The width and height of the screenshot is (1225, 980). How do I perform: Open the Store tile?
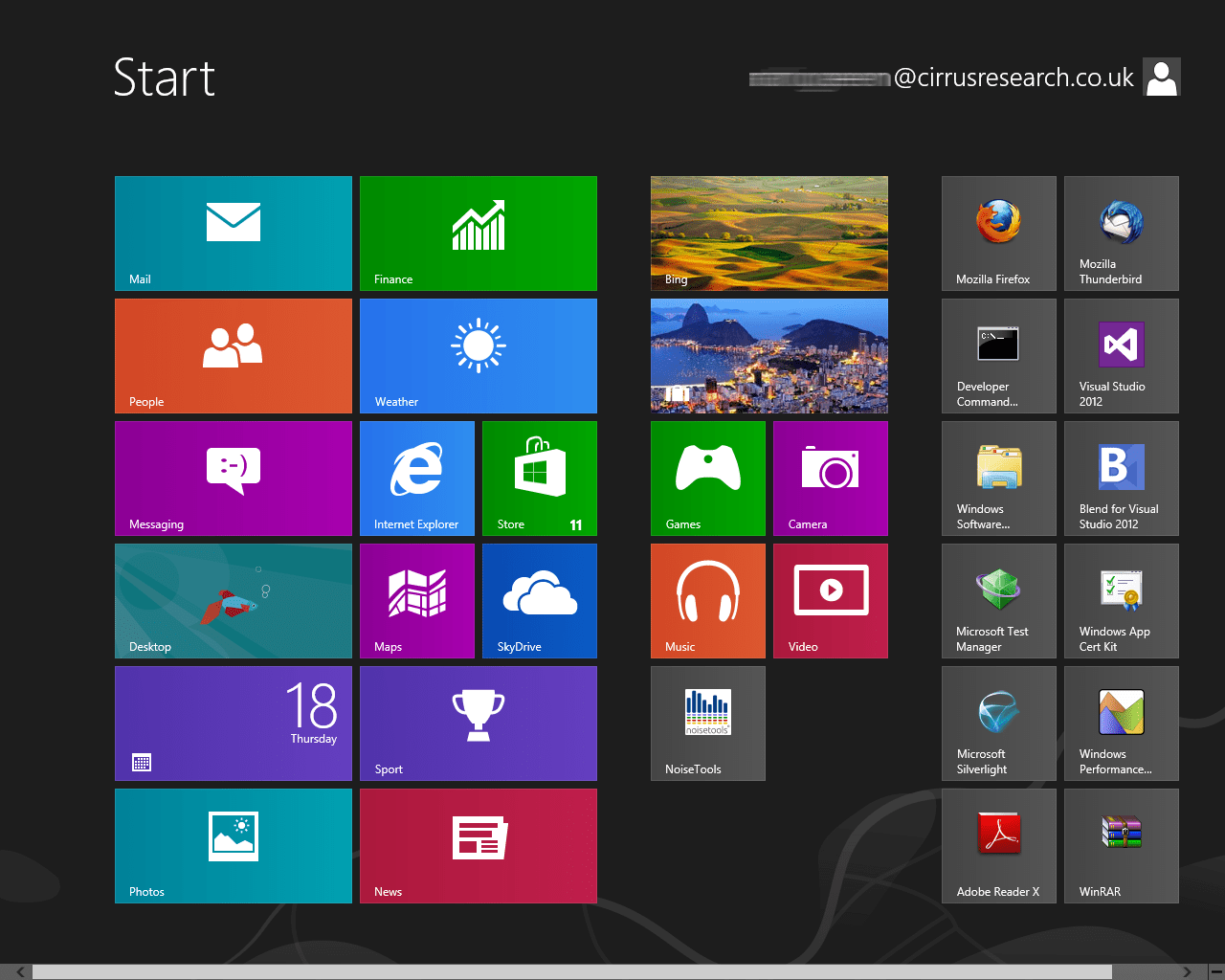[x=540, y=479]
